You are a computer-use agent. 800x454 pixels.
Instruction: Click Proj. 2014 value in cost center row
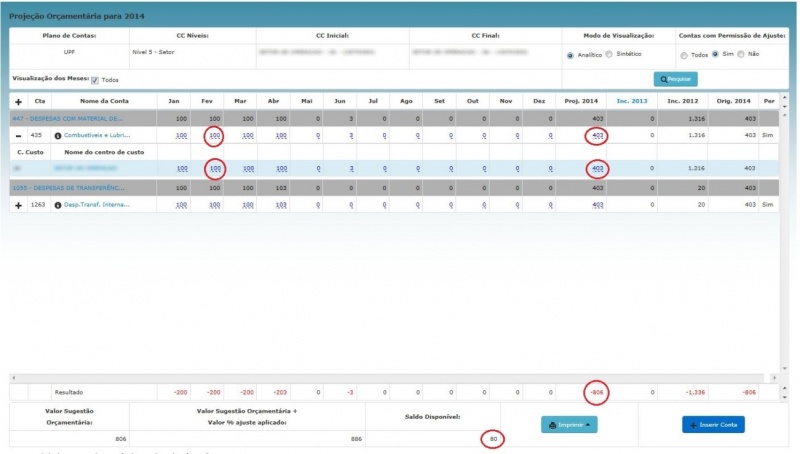point(597,168)
